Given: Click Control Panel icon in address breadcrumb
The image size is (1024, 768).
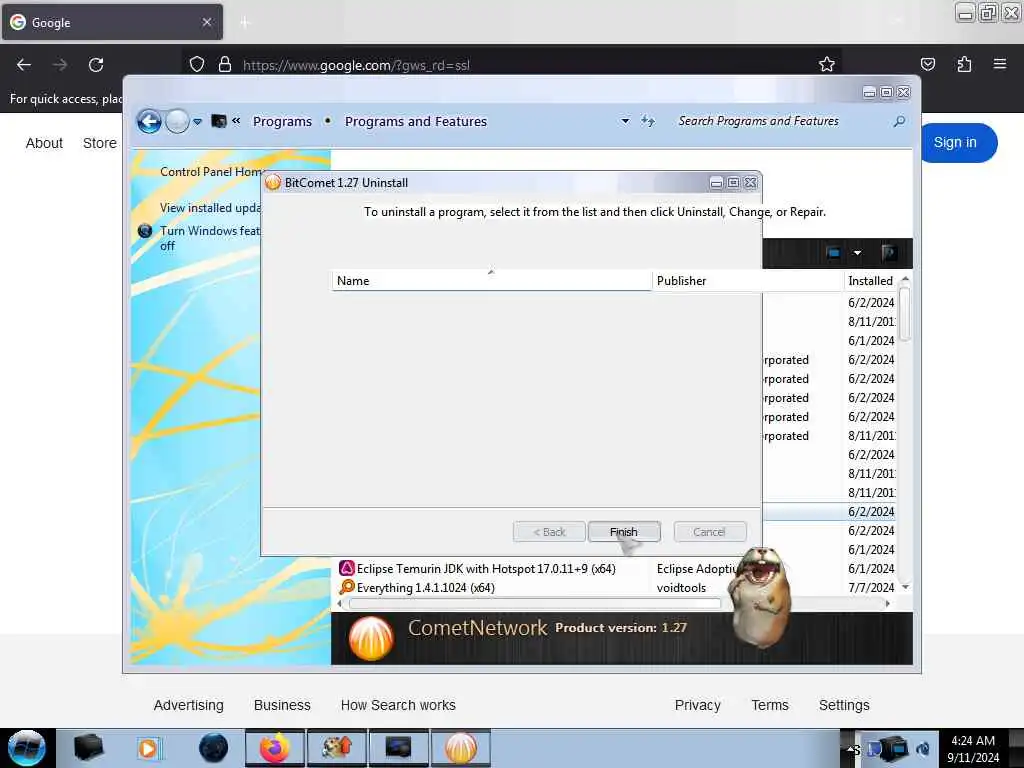Looking at the screenshot, I should pos(219,121).
